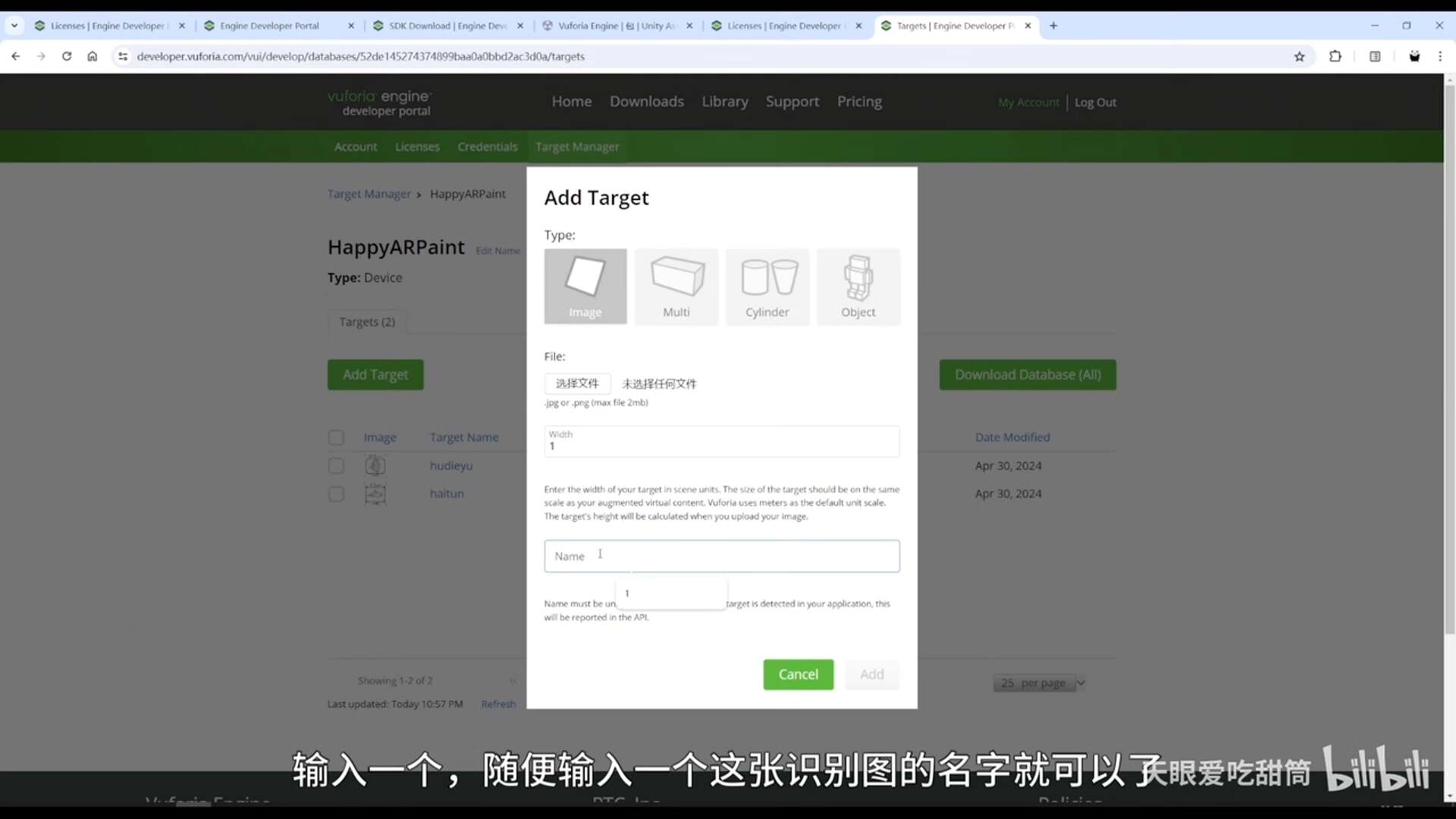Click the Width input field
Screen dimensions: 1456x819
coord(721,441)
